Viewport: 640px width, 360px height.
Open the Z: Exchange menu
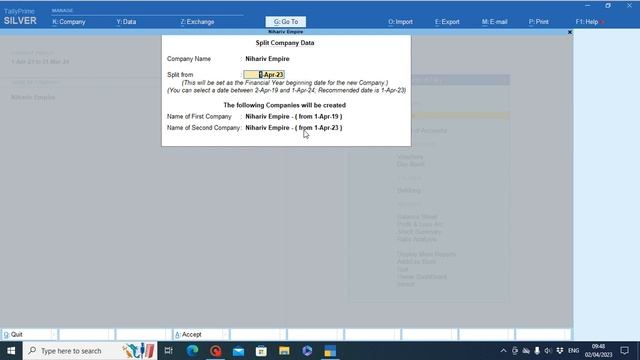point(197,22)
